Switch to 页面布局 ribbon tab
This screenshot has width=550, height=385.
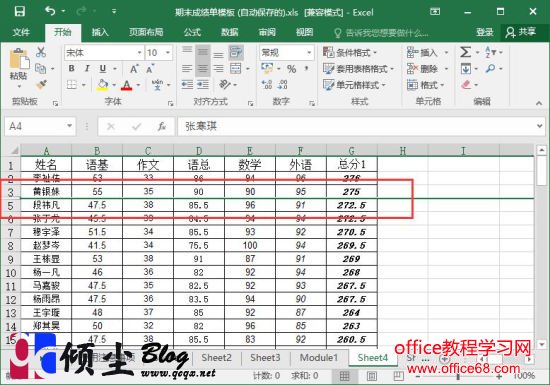tap(146, 33)
